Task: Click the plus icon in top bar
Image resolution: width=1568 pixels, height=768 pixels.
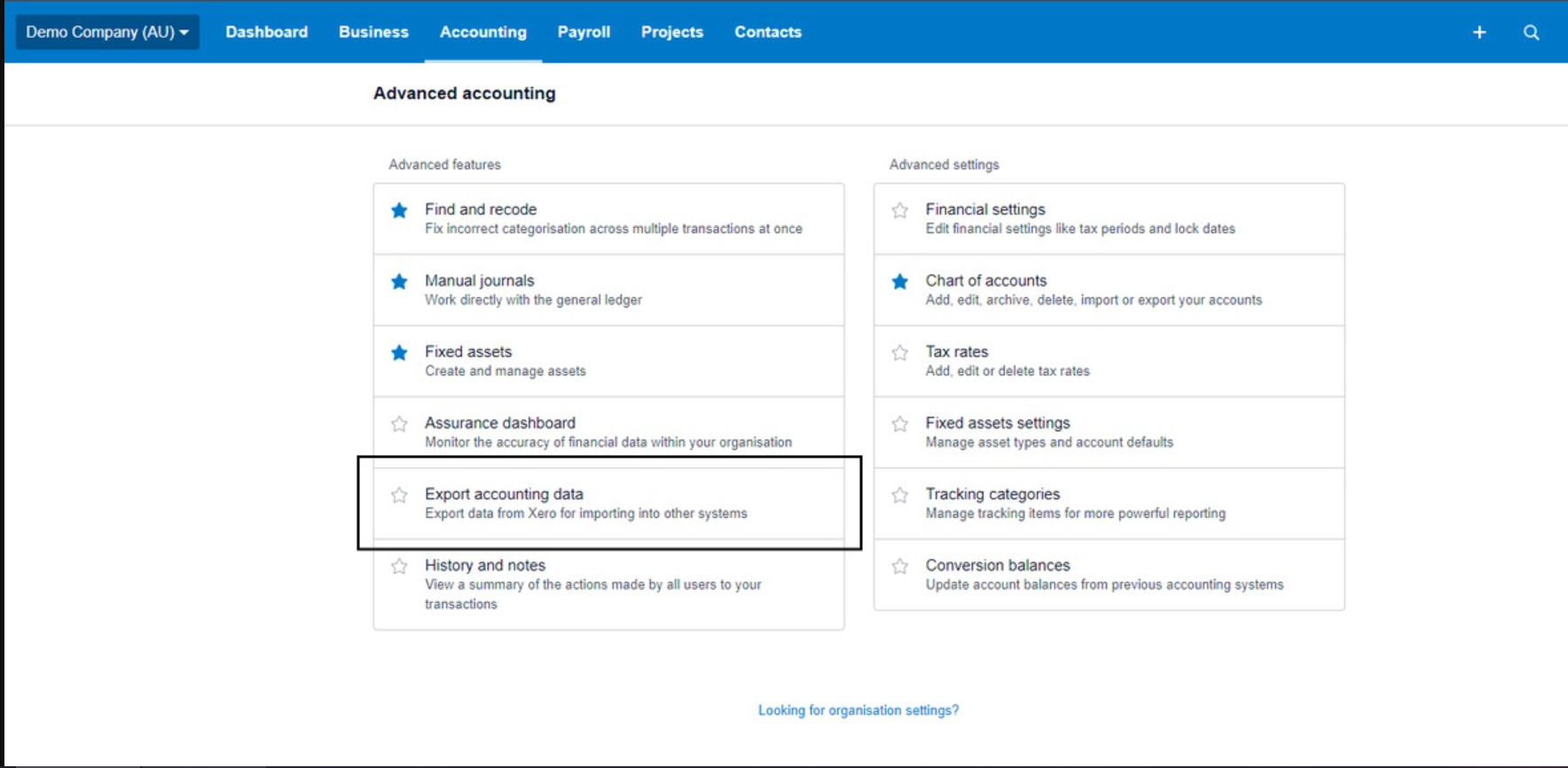Action: click(x=1478, y=33)
